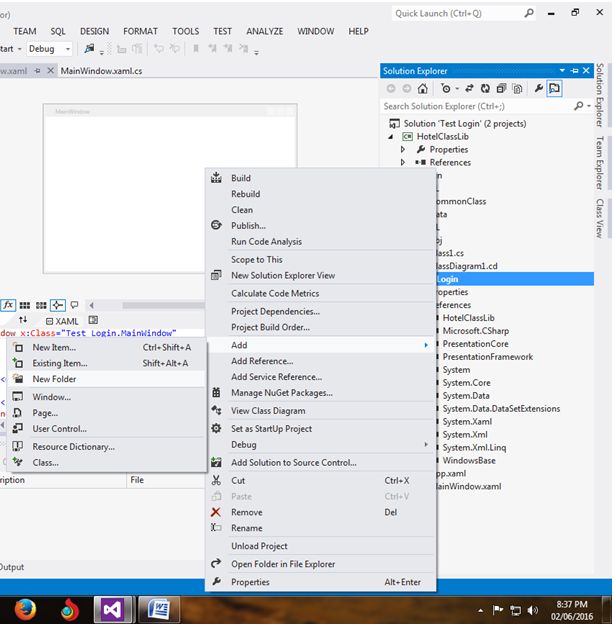Select System.Data.DataSetExtensions reference
The height and width of the screenshot is (626, 614).
coord(501,408)
